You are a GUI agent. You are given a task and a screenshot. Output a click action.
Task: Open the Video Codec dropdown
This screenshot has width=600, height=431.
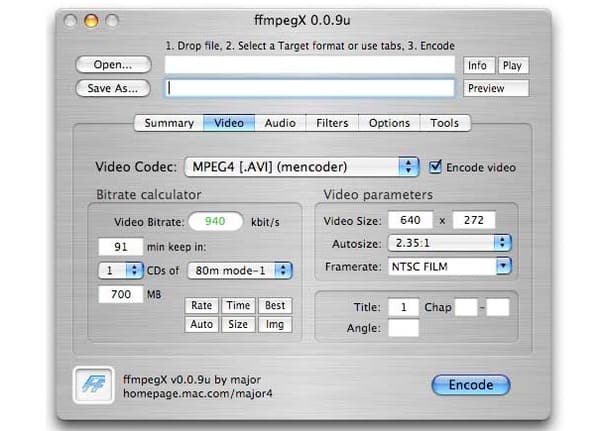302,167
